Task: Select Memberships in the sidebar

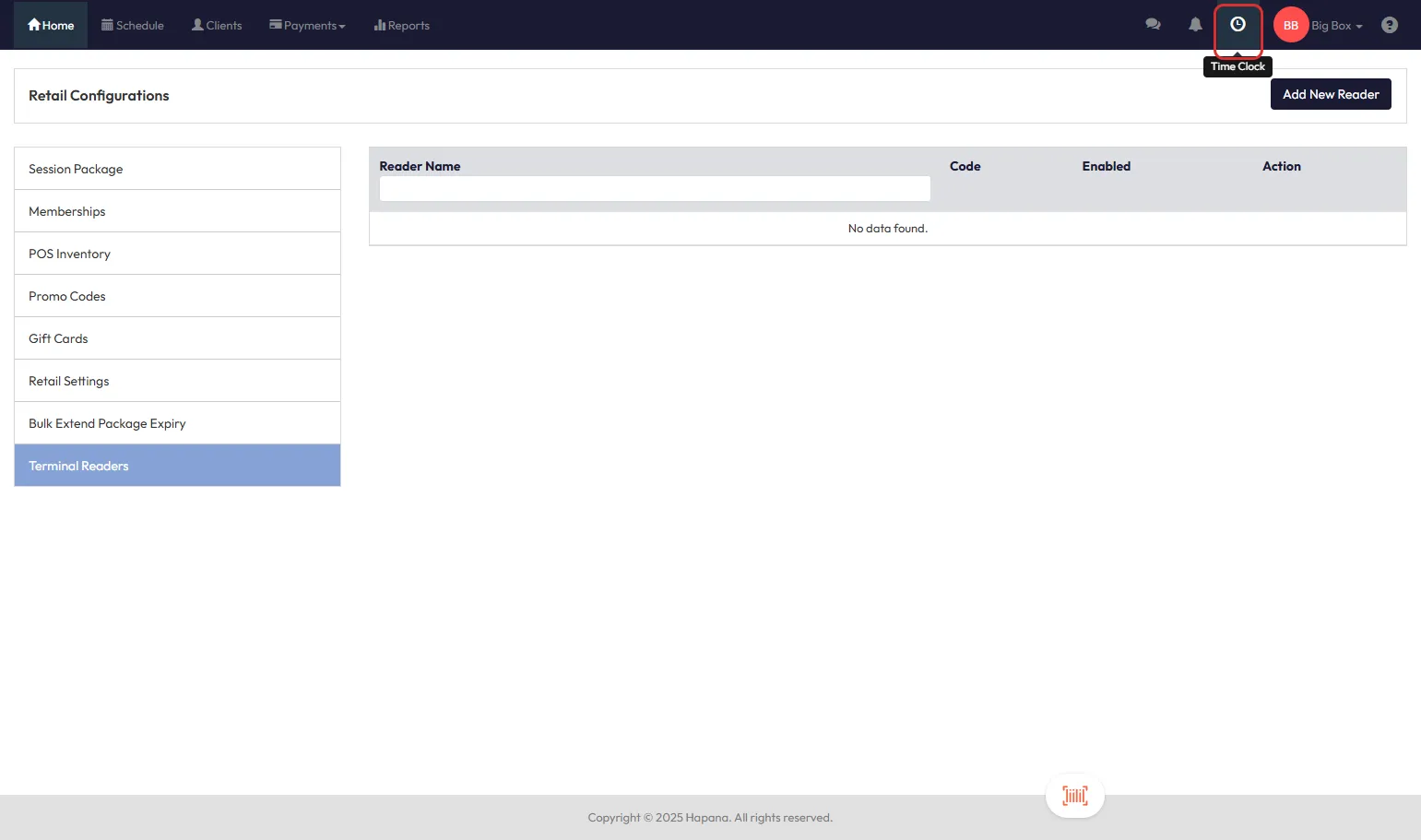Action: [x=177, y=211]
